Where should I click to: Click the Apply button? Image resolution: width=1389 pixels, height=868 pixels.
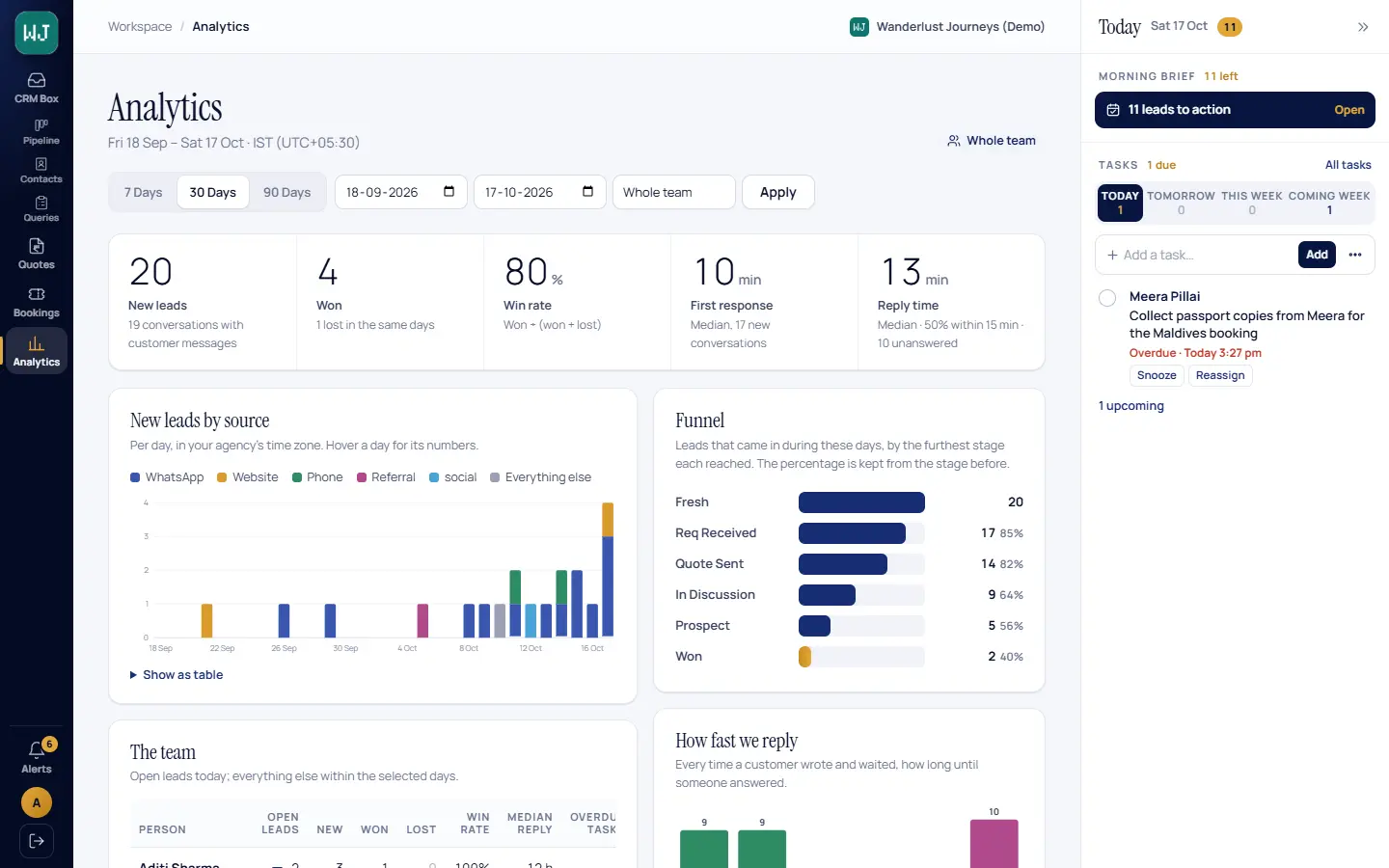778,192
